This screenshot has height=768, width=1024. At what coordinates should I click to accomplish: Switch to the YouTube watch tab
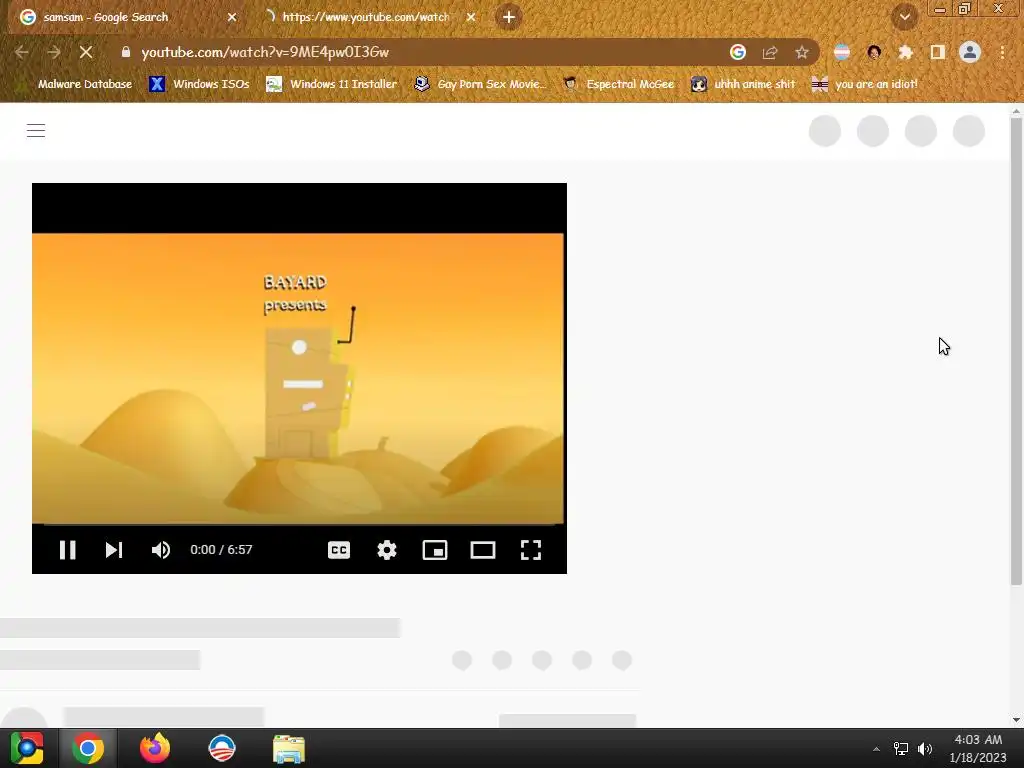366,17
